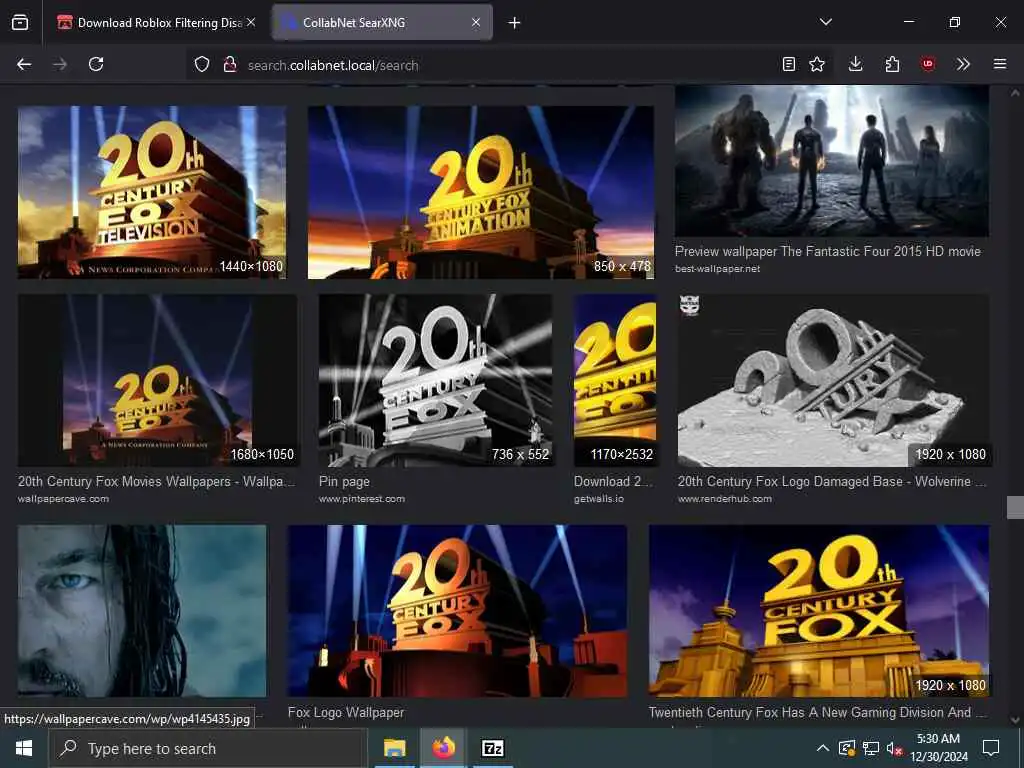Open Twentieth Century Fox Gaming Division link

point(817,712)
